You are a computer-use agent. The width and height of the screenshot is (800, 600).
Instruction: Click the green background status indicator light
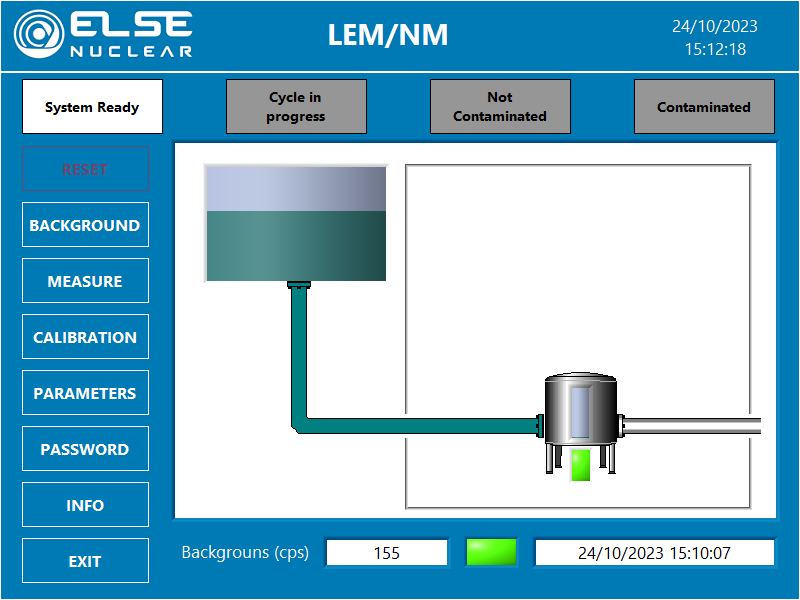pyautogui.click(x=491, y=552)
